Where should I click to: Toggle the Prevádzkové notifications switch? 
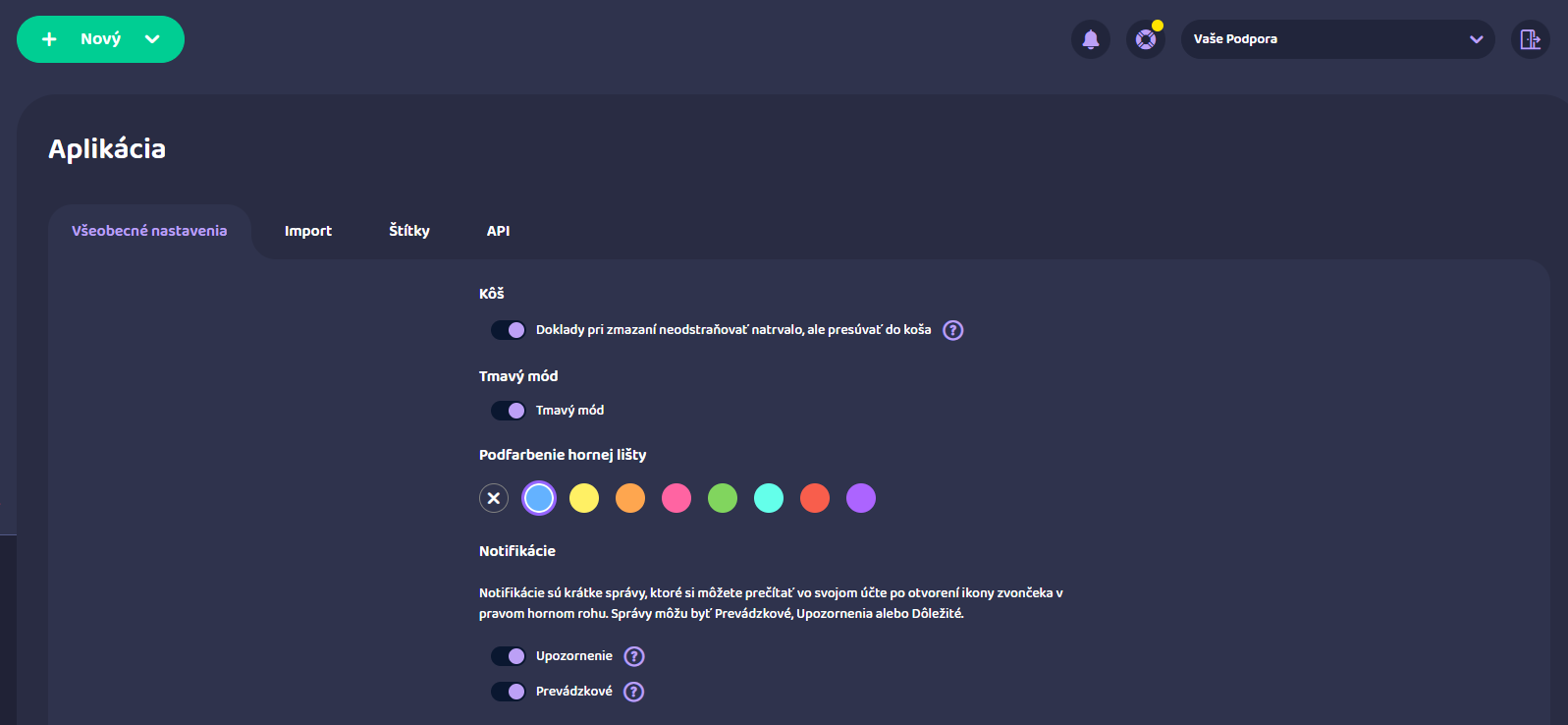(509, 692)
